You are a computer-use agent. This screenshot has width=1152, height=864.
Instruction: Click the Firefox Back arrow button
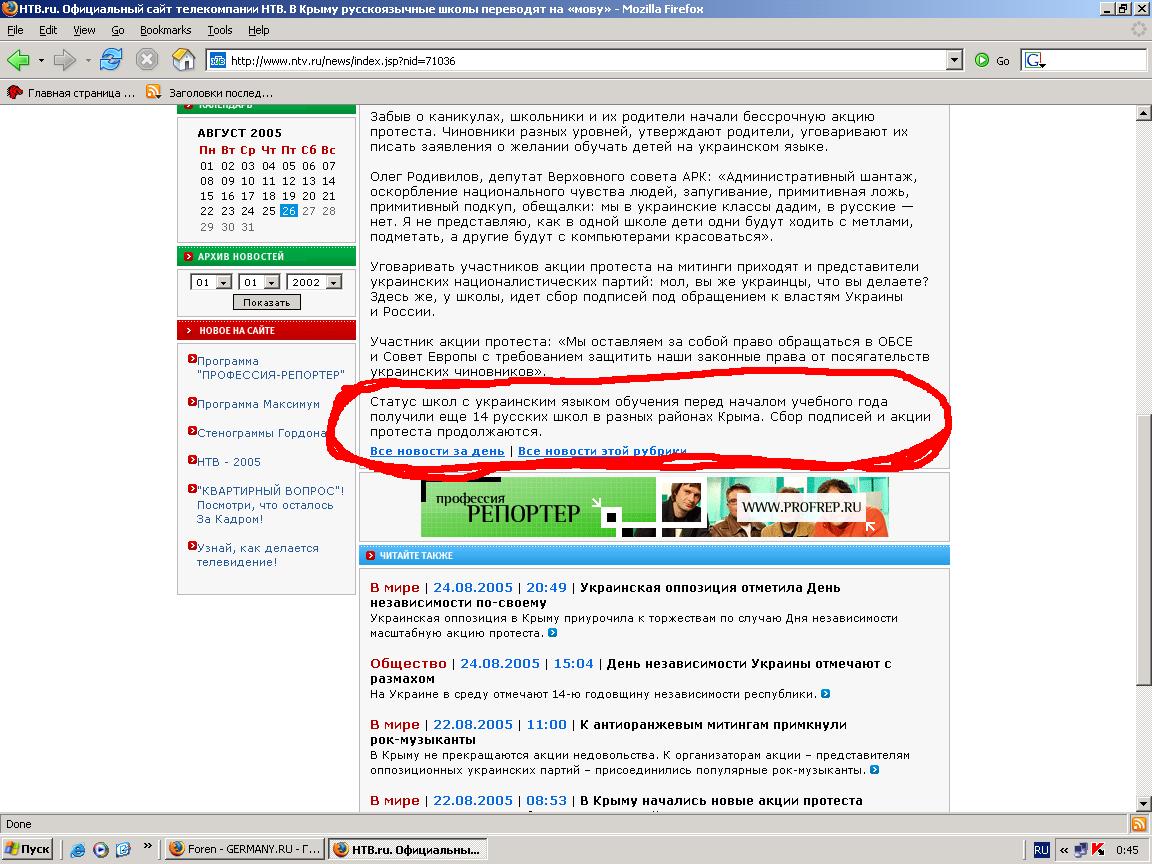[18, 60]
